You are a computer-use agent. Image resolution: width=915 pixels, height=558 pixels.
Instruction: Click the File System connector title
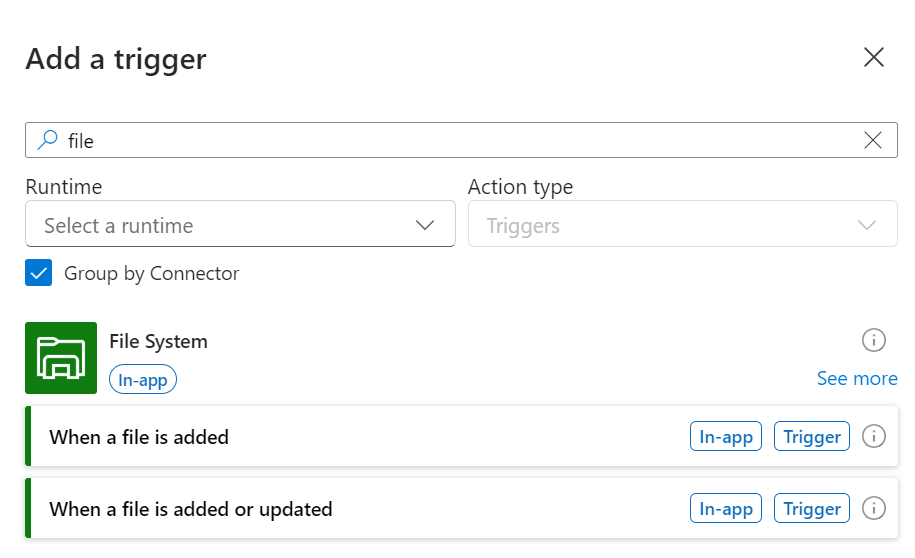tap(158, 341)
